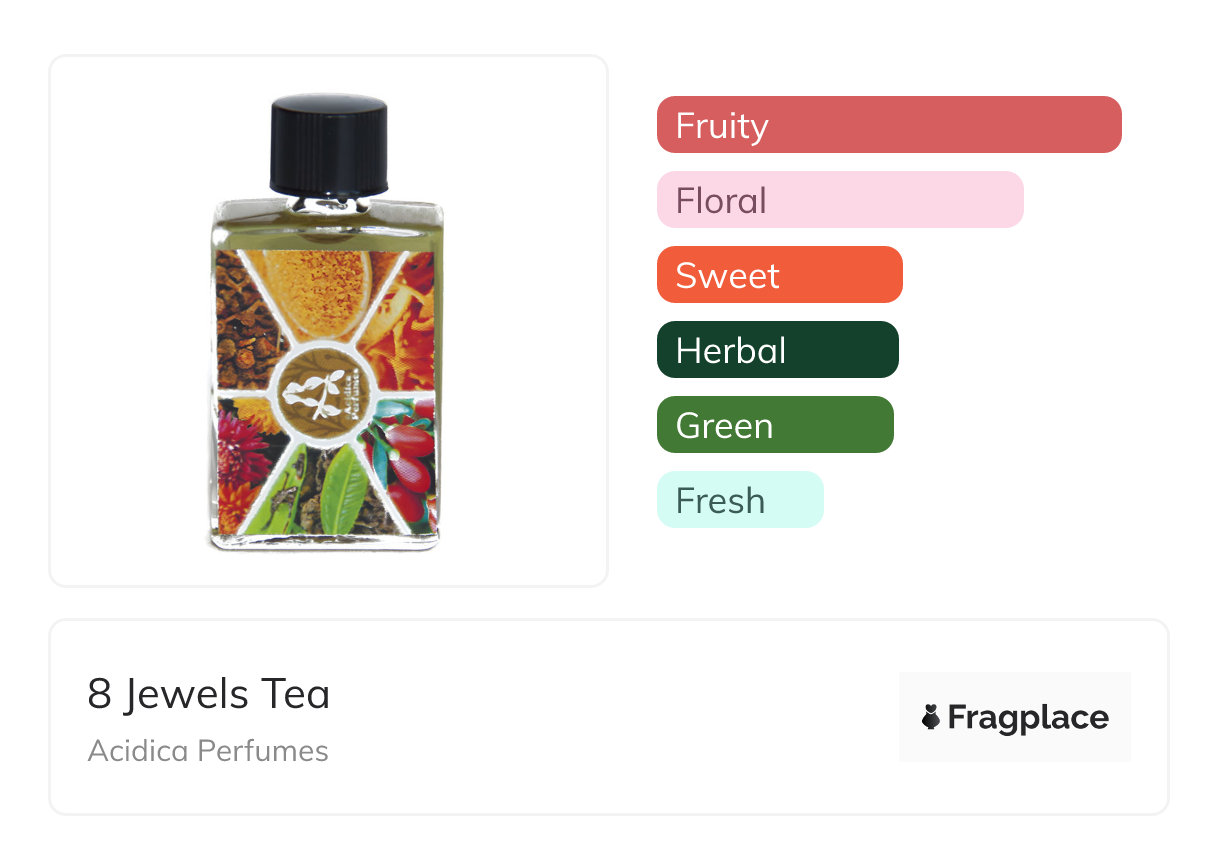1218x864 pixels.
Task: Open the 8 Jewels Tea title
Action: pyautogui.click(x=209, y=694)
